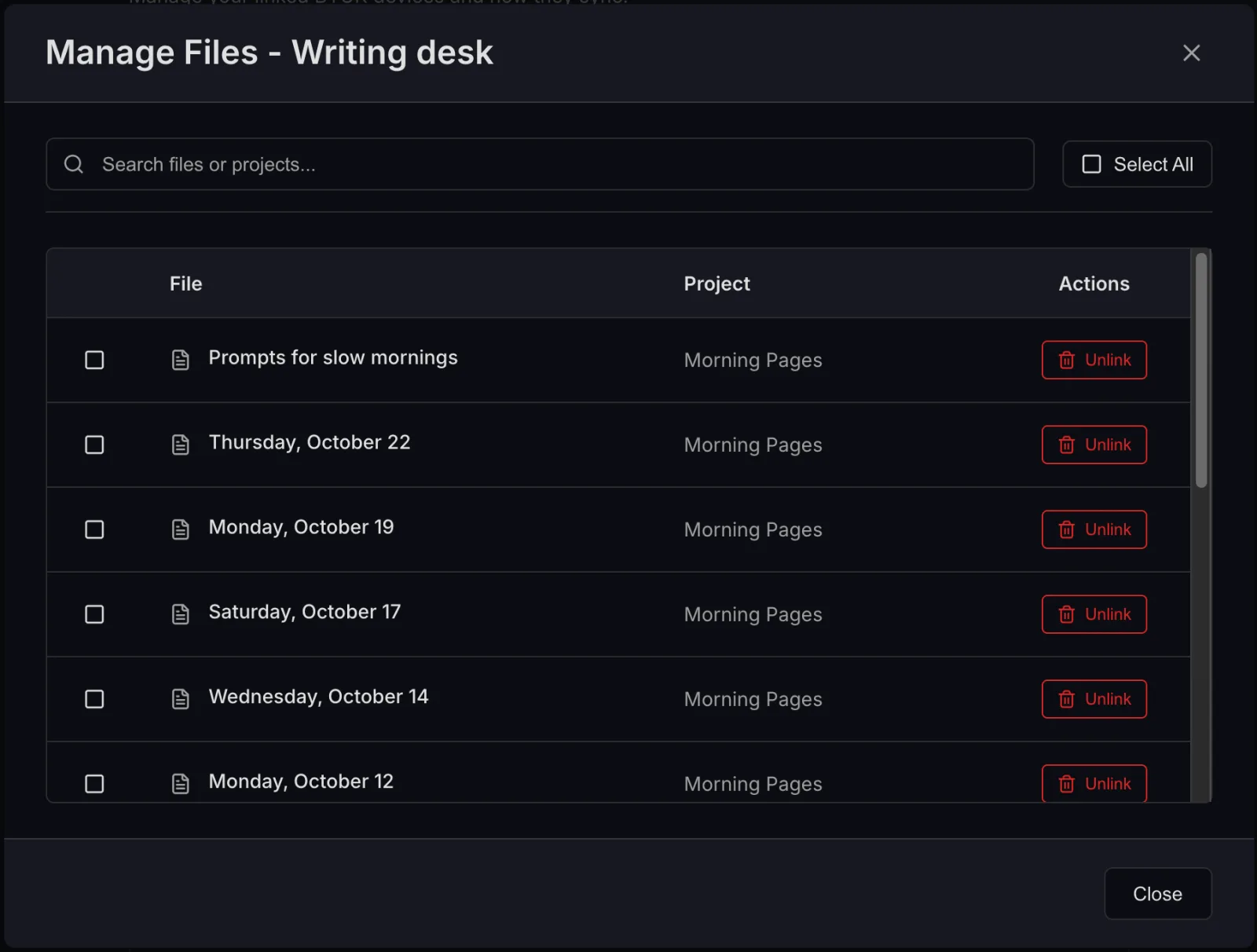Unlink the Thursday, October 22 file
1257x952 pixels.
click(x=1094, y=445)
